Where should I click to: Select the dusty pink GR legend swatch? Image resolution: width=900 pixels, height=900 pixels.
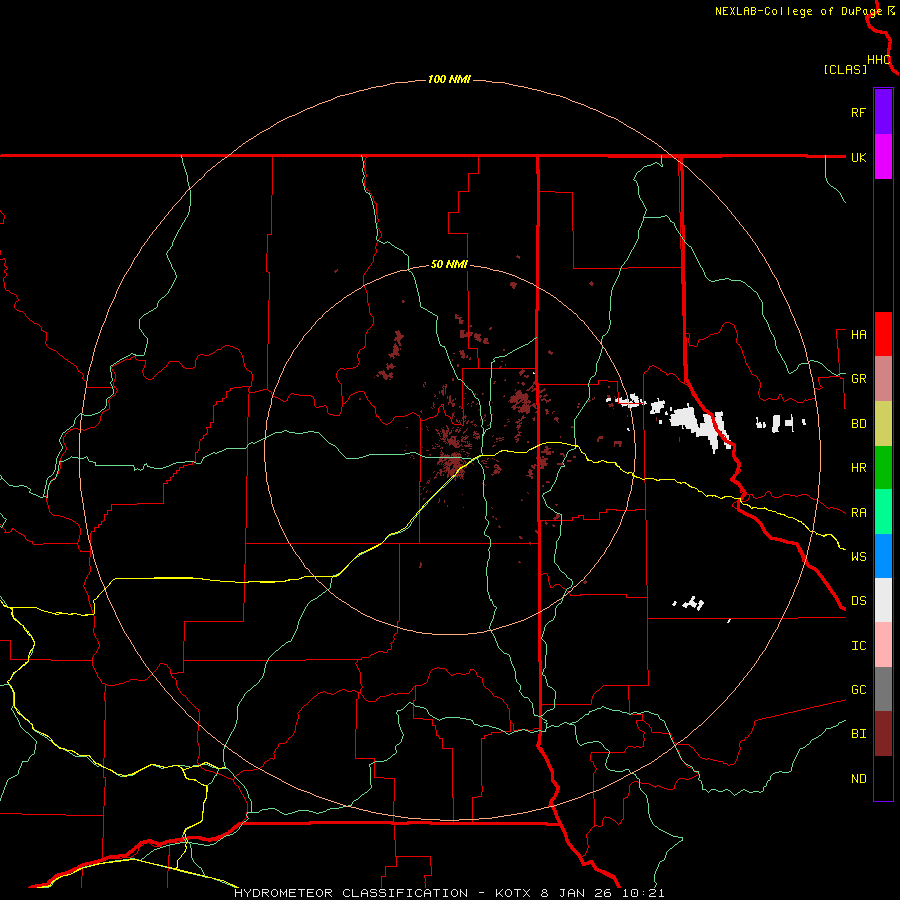pos(883,379)
